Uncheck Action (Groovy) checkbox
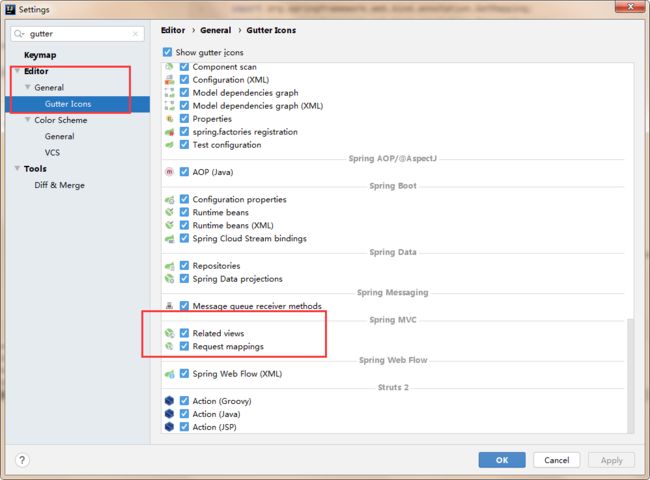This screenshot has width=650, height=480. (x=184, y=401)
